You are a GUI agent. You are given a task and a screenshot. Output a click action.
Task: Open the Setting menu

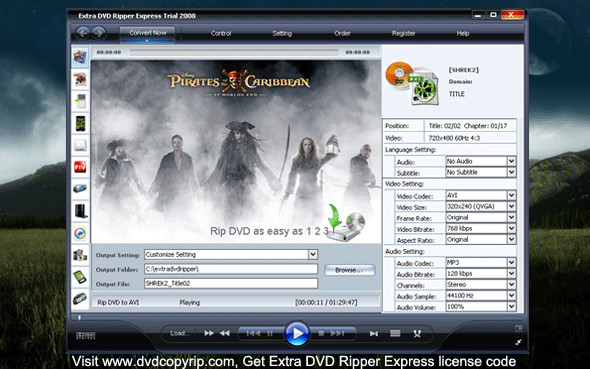click(x=282, y=33)
